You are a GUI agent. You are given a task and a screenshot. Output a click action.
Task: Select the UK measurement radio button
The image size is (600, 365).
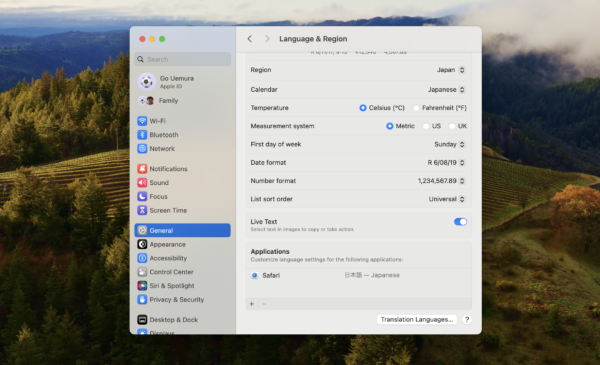tap(452, 126)
